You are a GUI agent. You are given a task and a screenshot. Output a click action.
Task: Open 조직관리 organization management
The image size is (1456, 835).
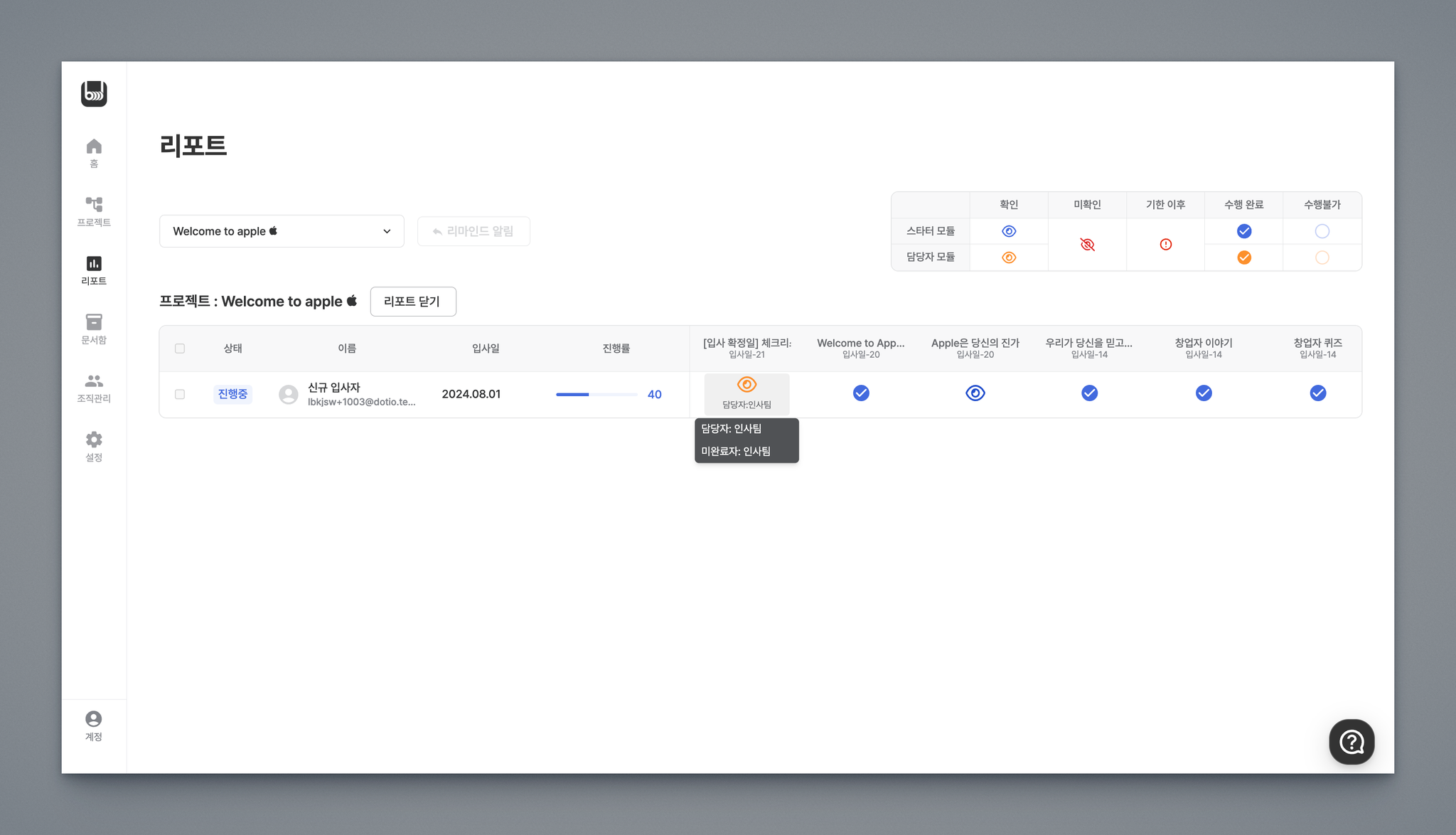(94, 388)
